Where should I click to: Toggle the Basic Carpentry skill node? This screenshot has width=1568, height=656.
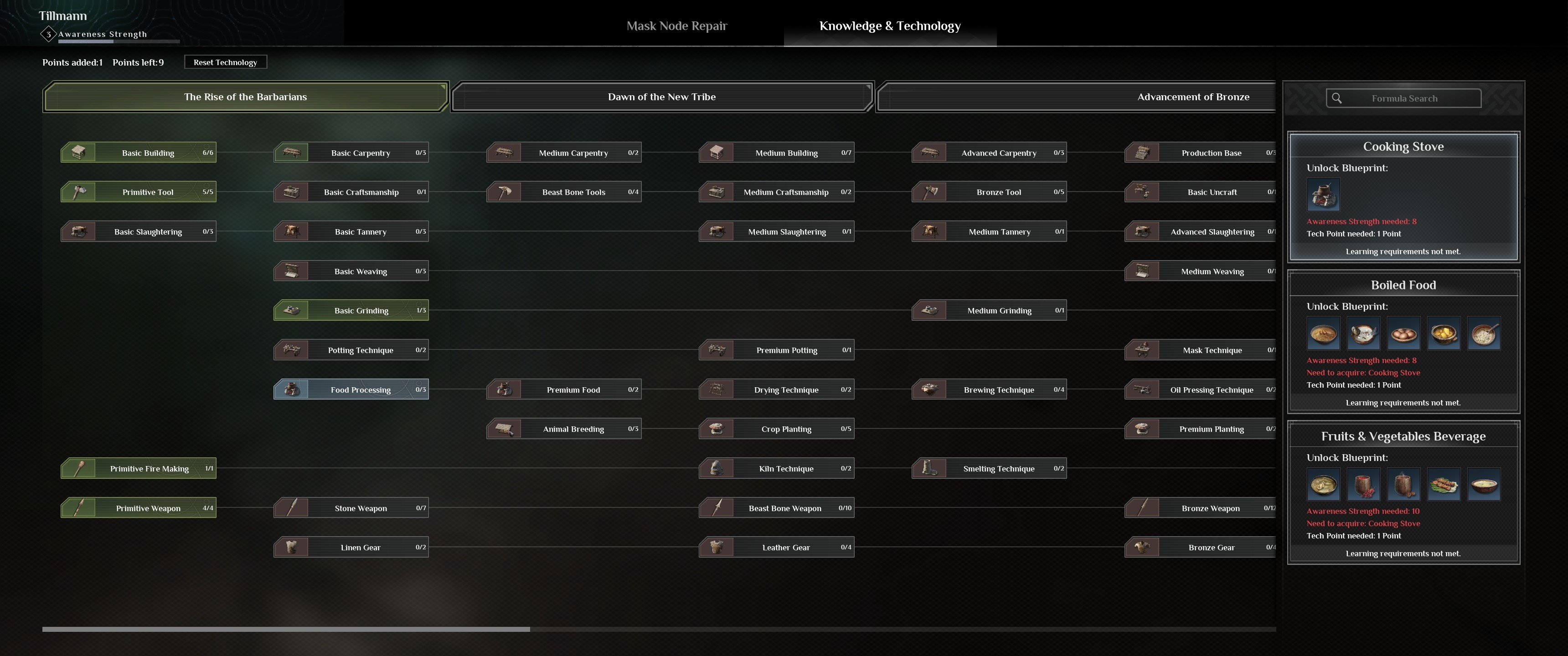point(351,152)
